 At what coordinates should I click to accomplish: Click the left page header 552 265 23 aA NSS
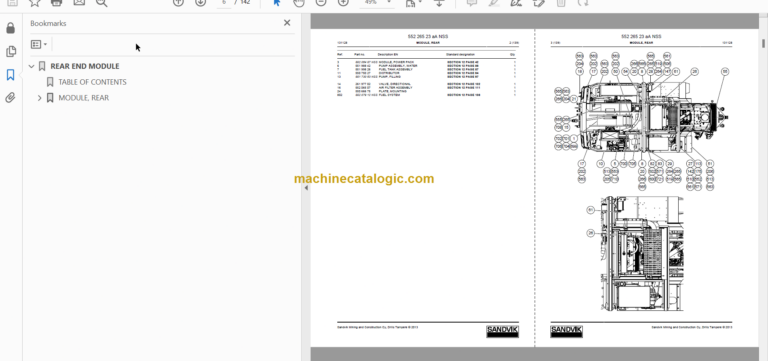(x=428, y=37)
